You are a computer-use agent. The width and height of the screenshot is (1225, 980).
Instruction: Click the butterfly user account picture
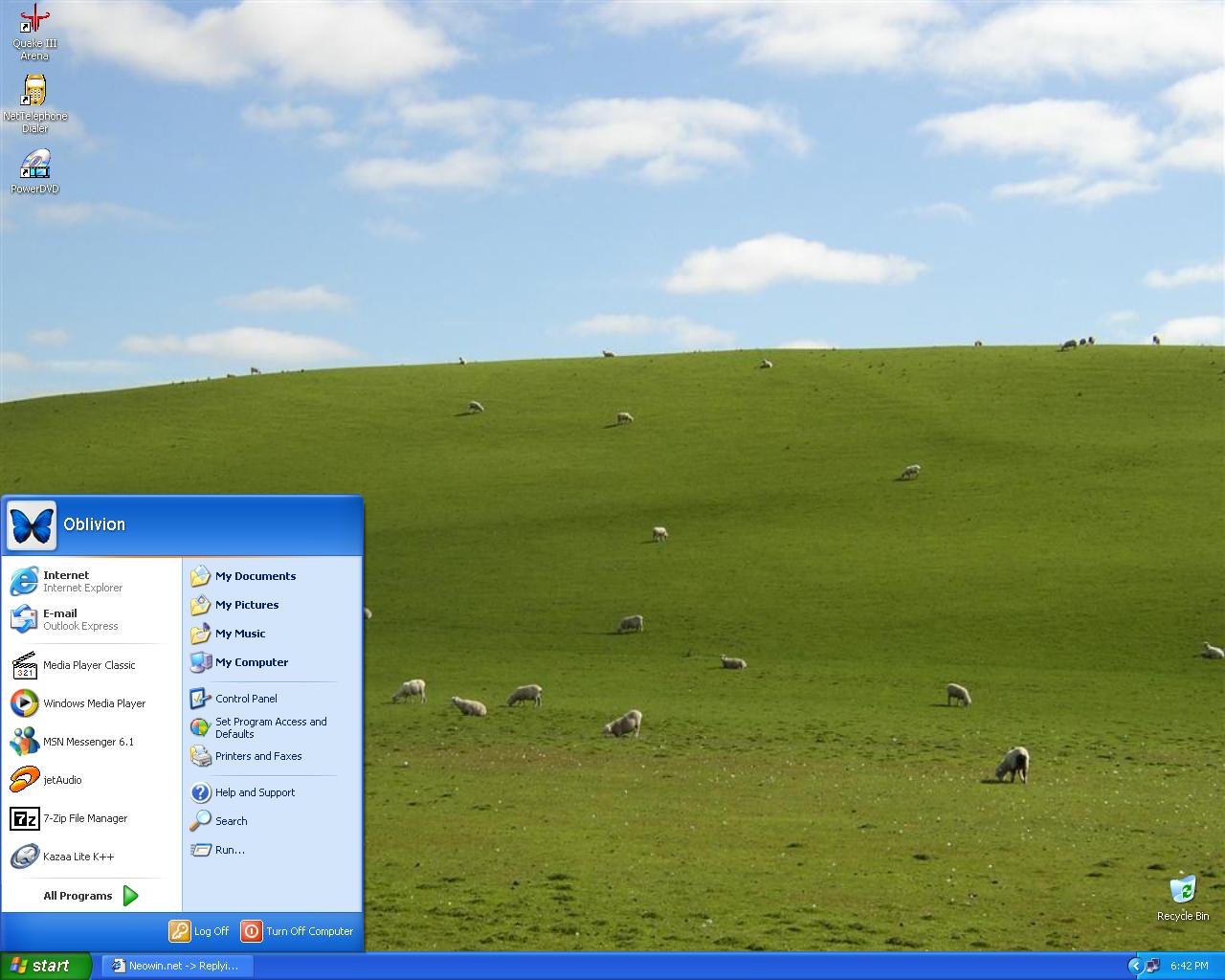tap(32, 525)
